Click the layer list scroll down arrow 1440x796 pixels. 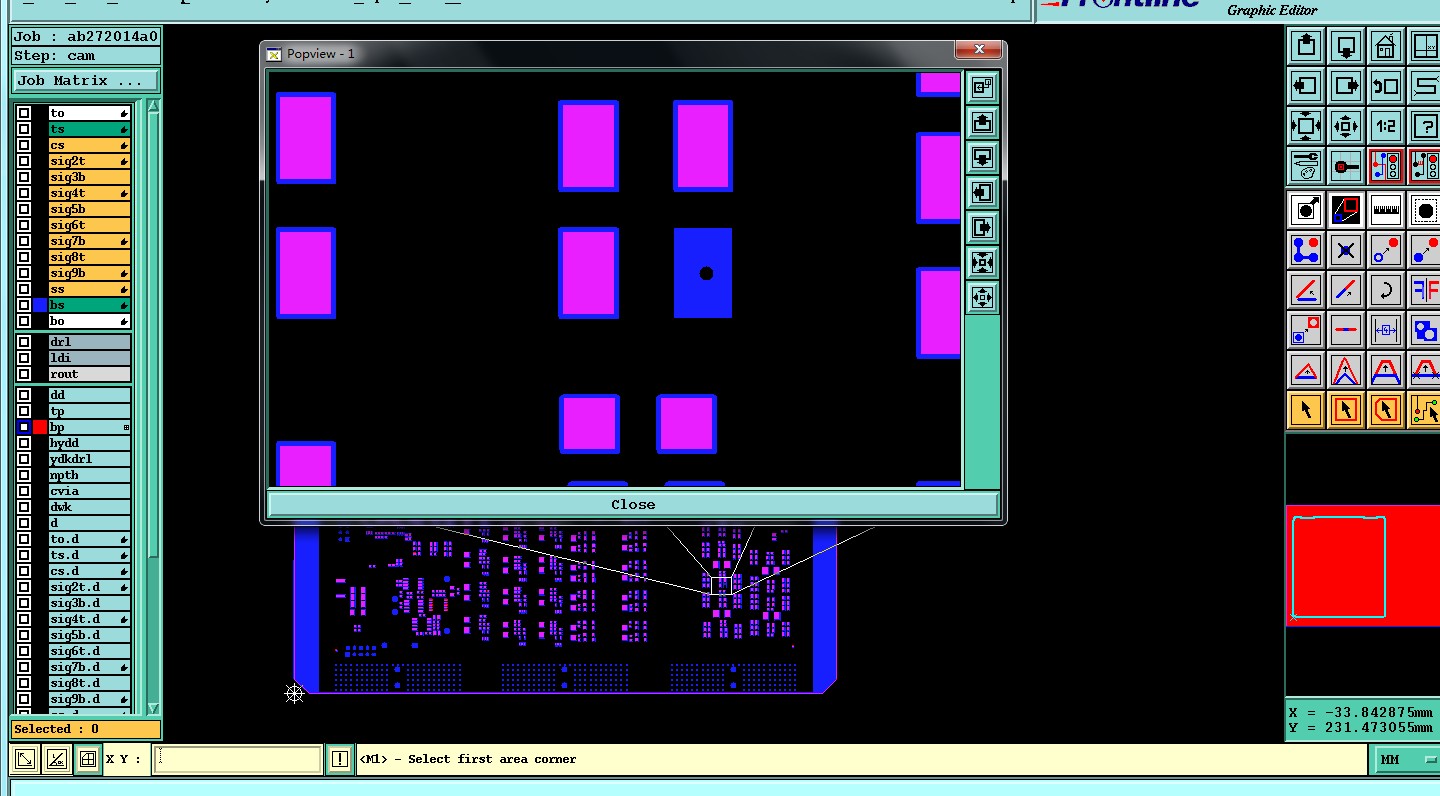click(x=153, y=707)
